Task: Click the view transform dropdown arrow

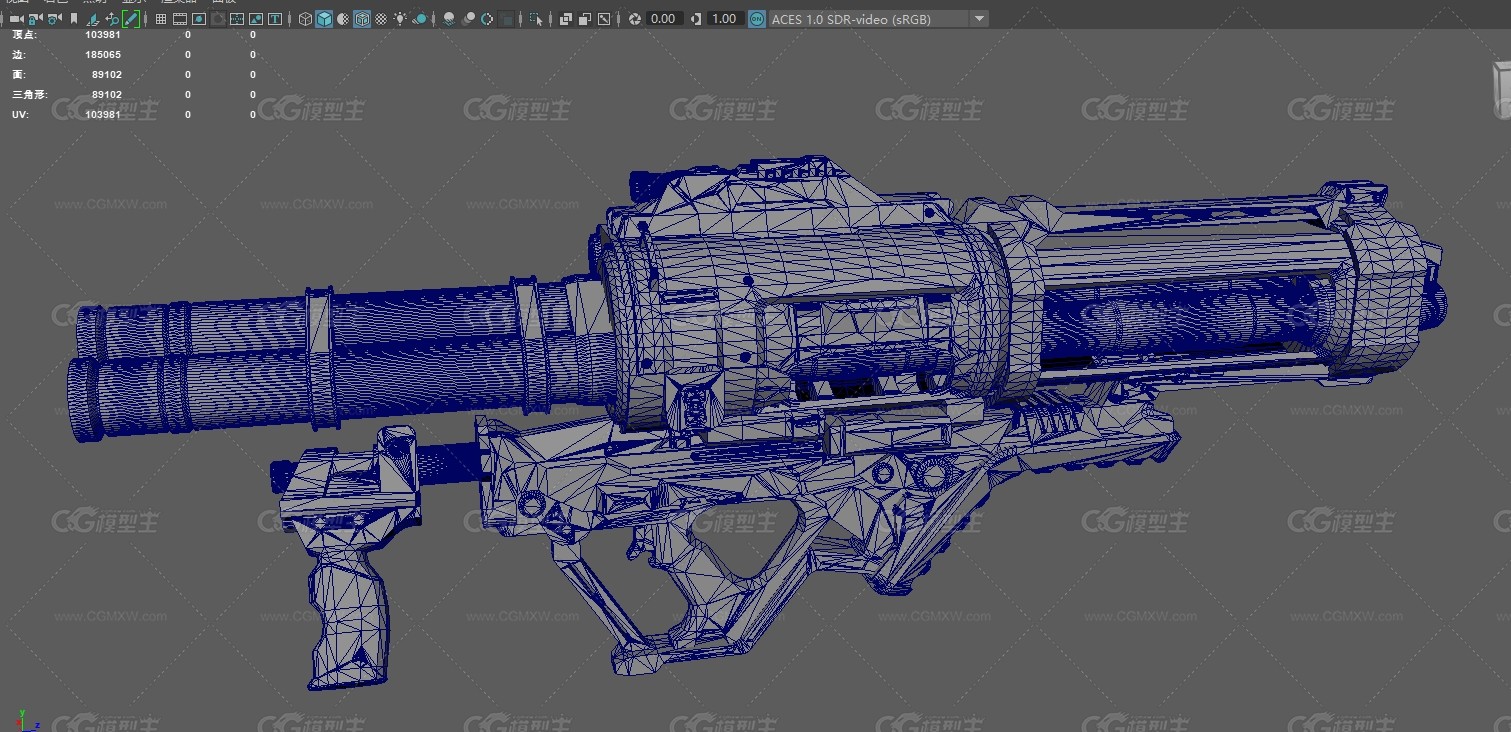Action: 980,19
